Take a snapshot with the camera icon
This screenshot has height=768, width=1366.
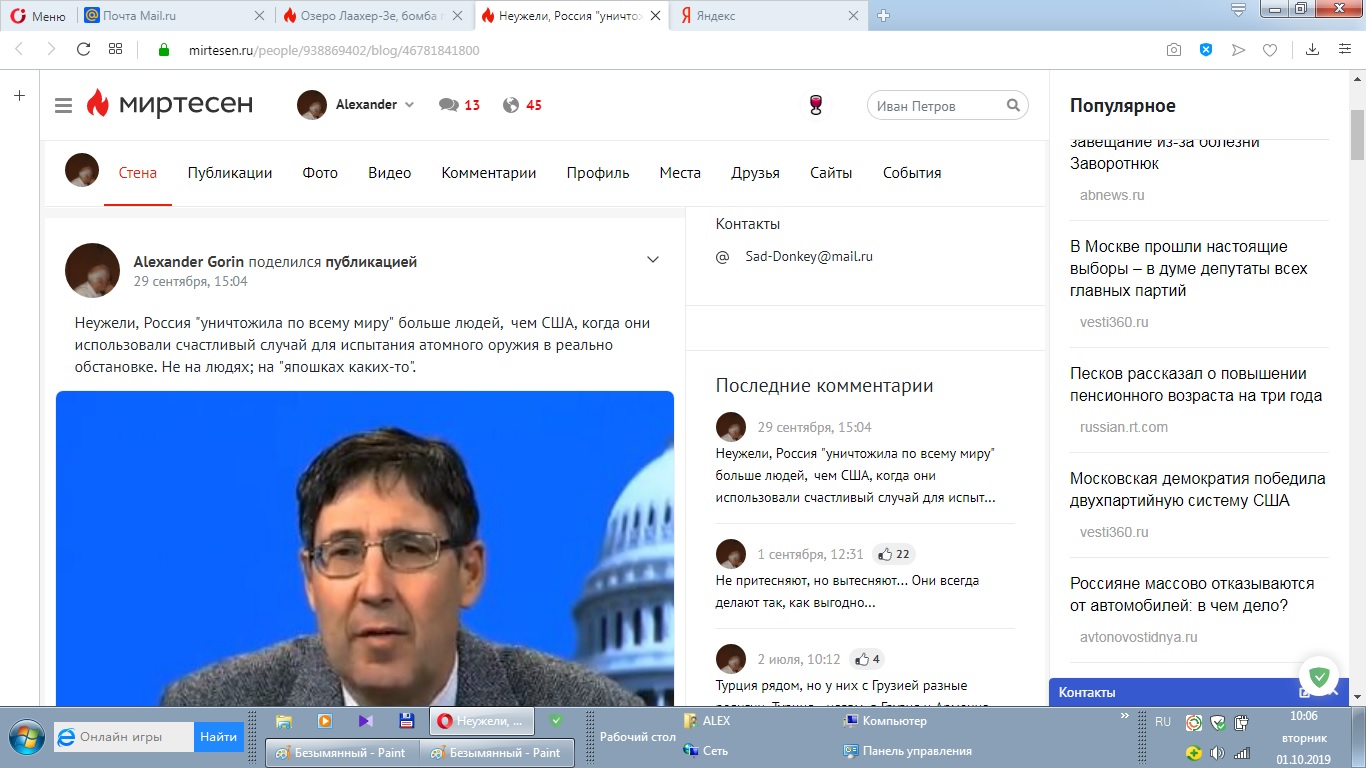pos(1174,50)
